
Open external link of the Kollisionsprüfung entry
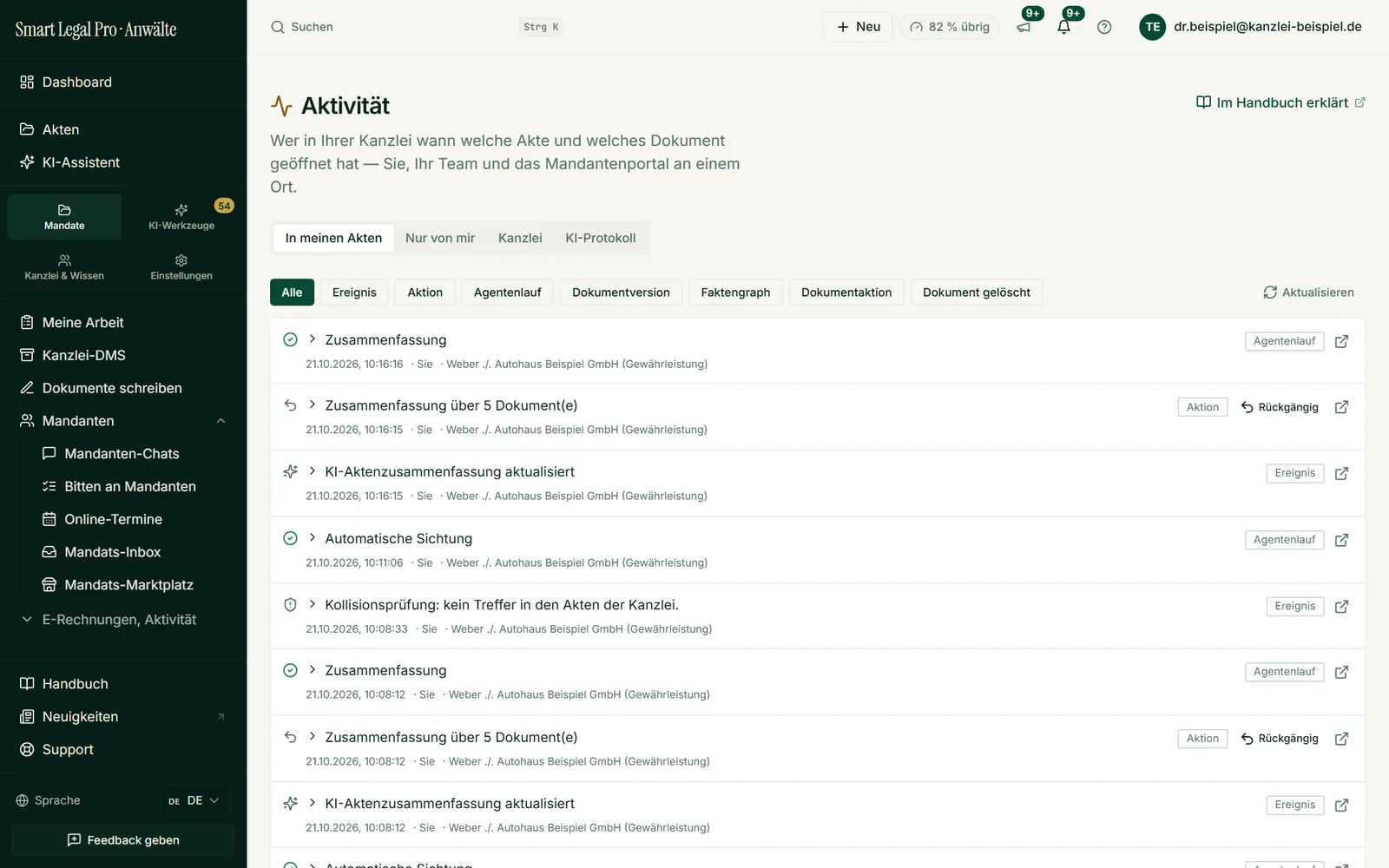(x=1341, y=606)
